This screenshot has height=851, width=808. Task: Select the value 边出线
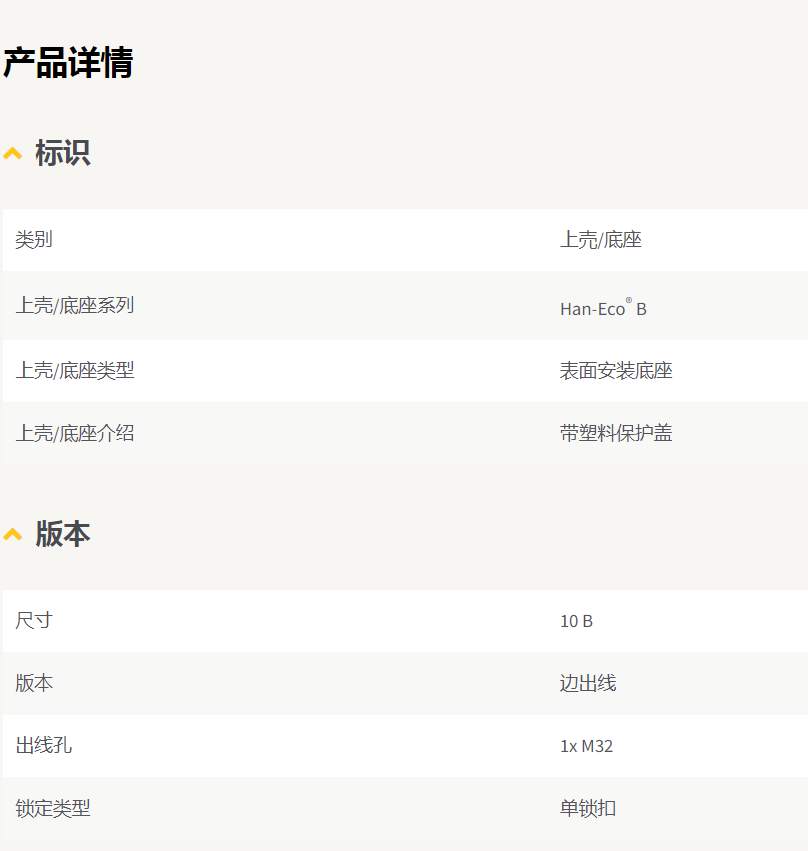tap(588, 683)
